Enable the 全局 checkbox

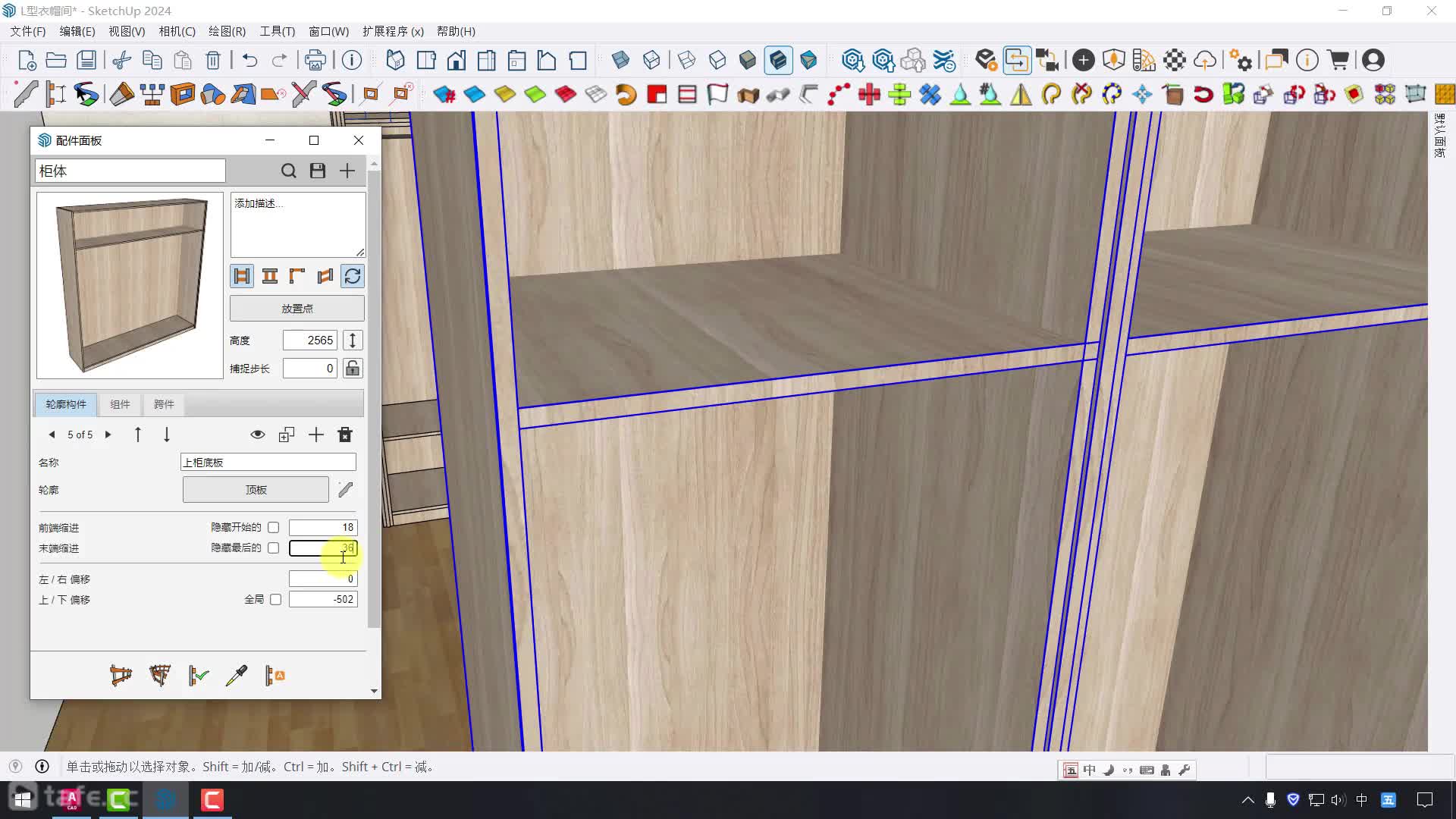click(x=276, y=600)
